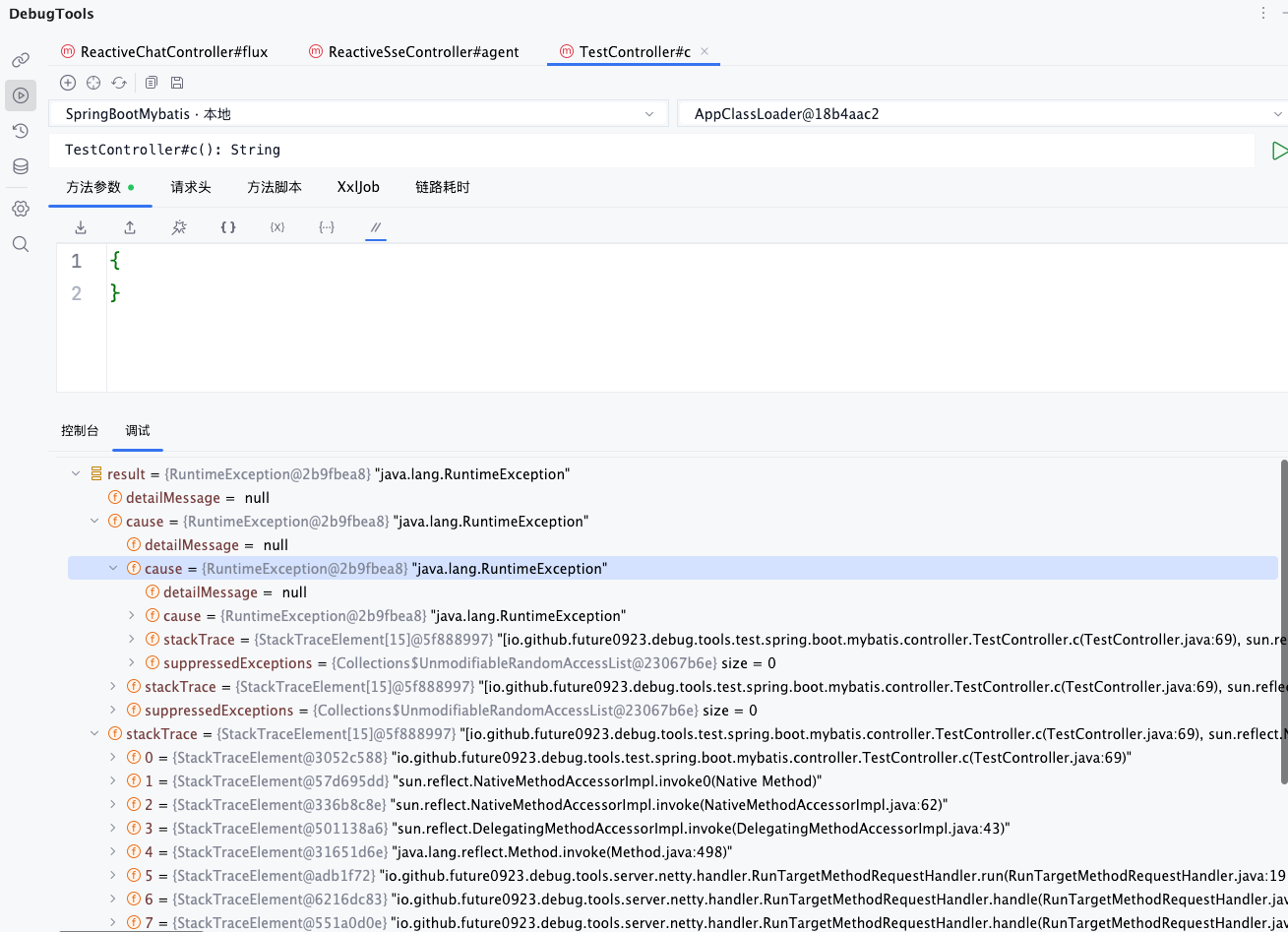
Task: Select stack element 7 row
Action: pos(673,922)
